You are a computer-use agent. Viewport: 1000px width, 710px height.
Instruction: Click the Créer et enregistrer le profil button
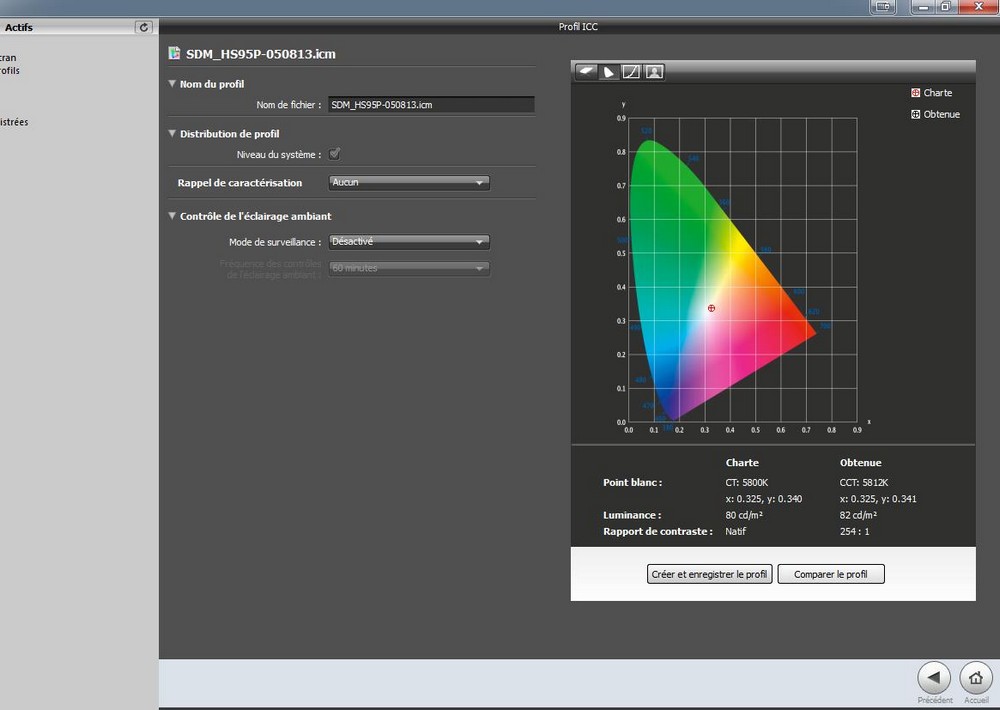tap(709, 574)
